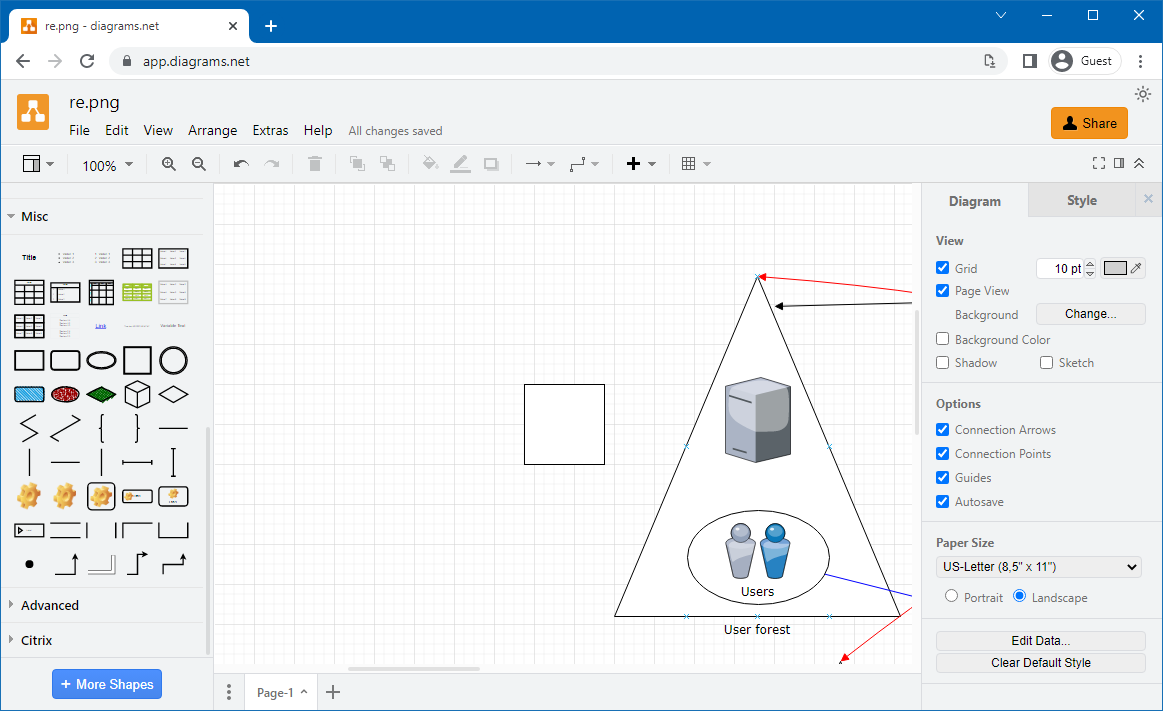Open the Paper Size dropdown
The image size is (1163, 711).
(x=1038, y=566)
